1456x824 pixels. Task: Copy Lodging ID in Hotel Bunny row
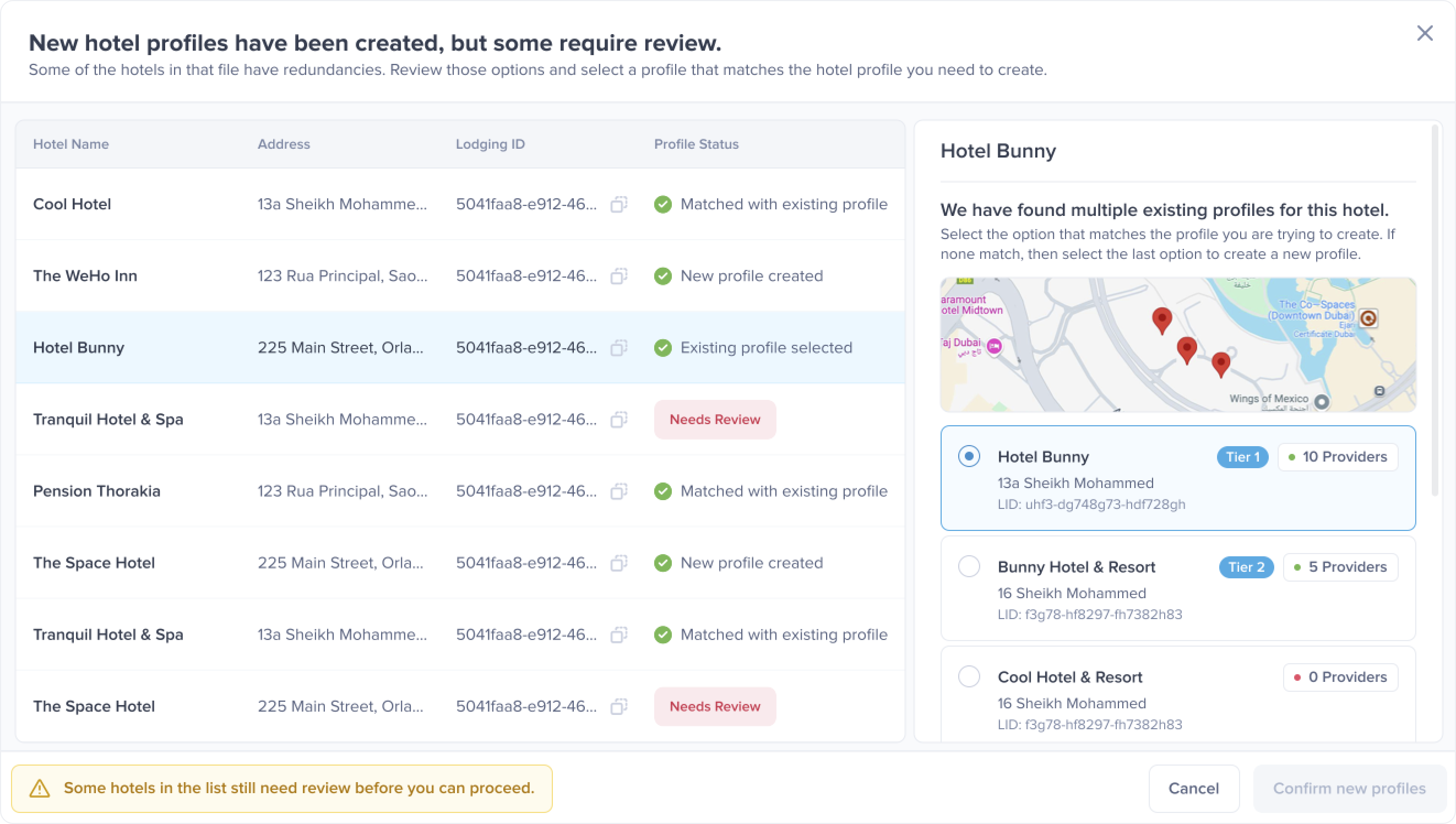619,348
